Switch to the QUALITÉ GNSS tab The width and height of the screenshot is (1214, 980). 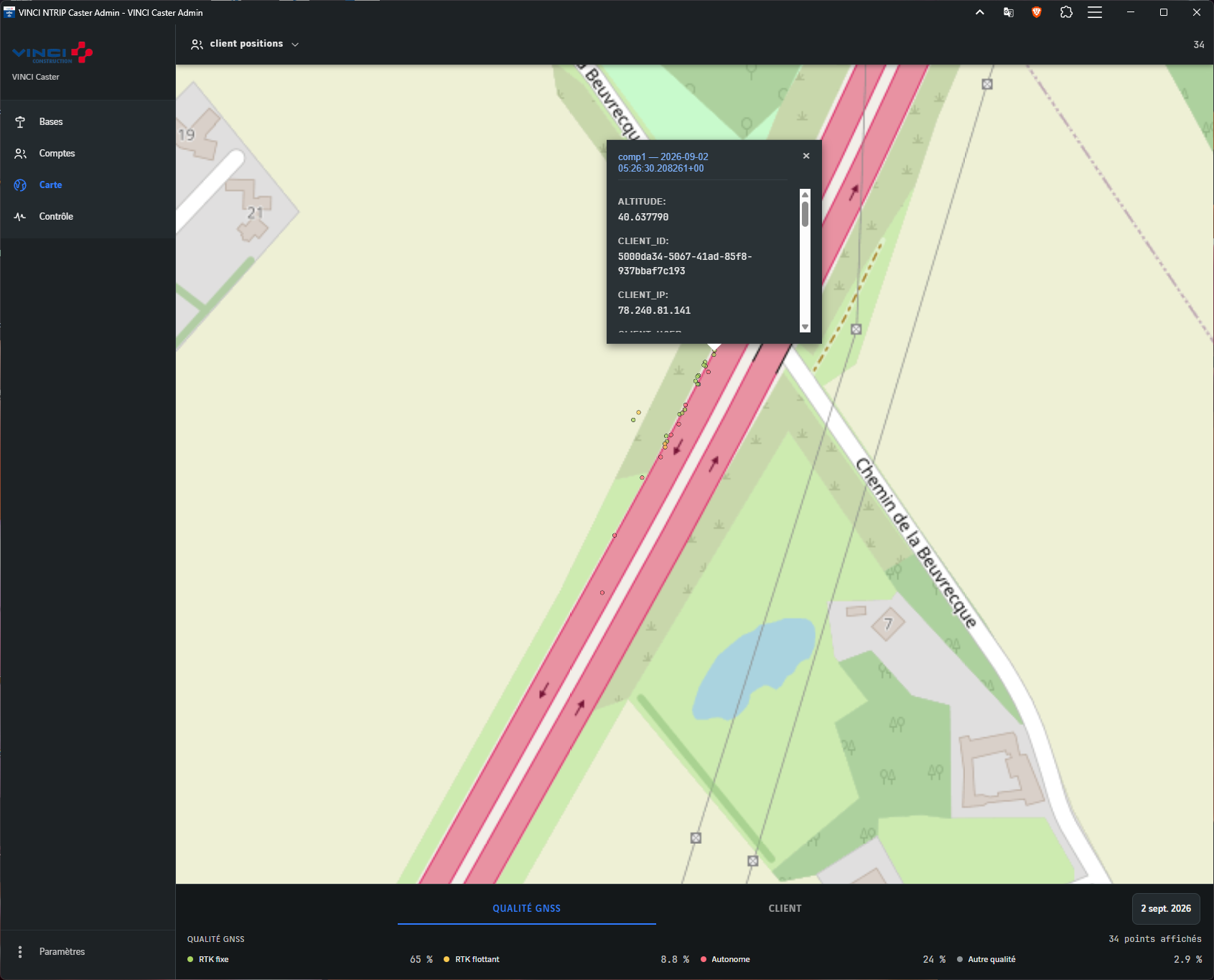(527, 908)
